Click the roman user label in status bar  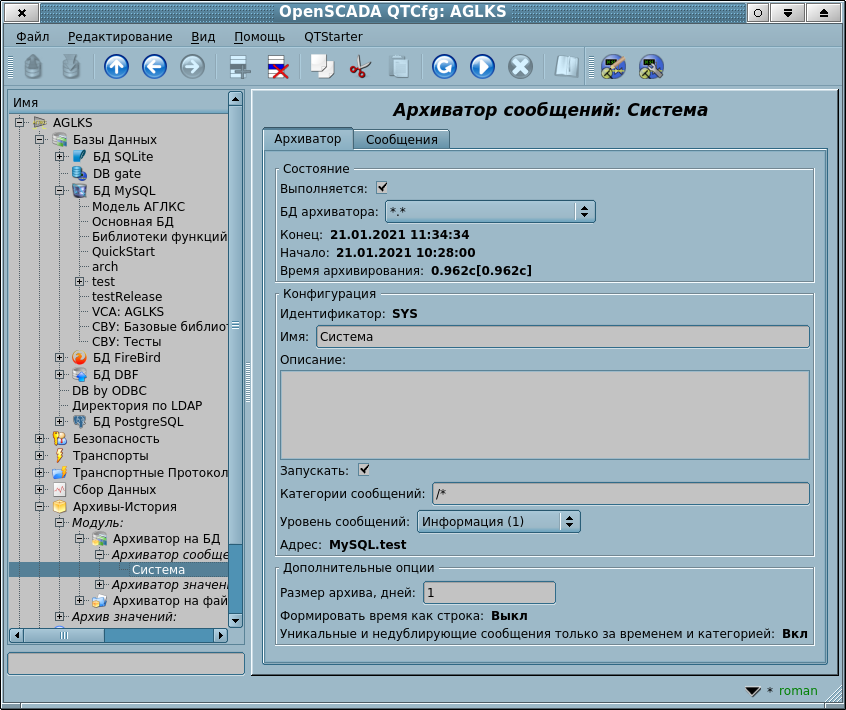point(798,691)
